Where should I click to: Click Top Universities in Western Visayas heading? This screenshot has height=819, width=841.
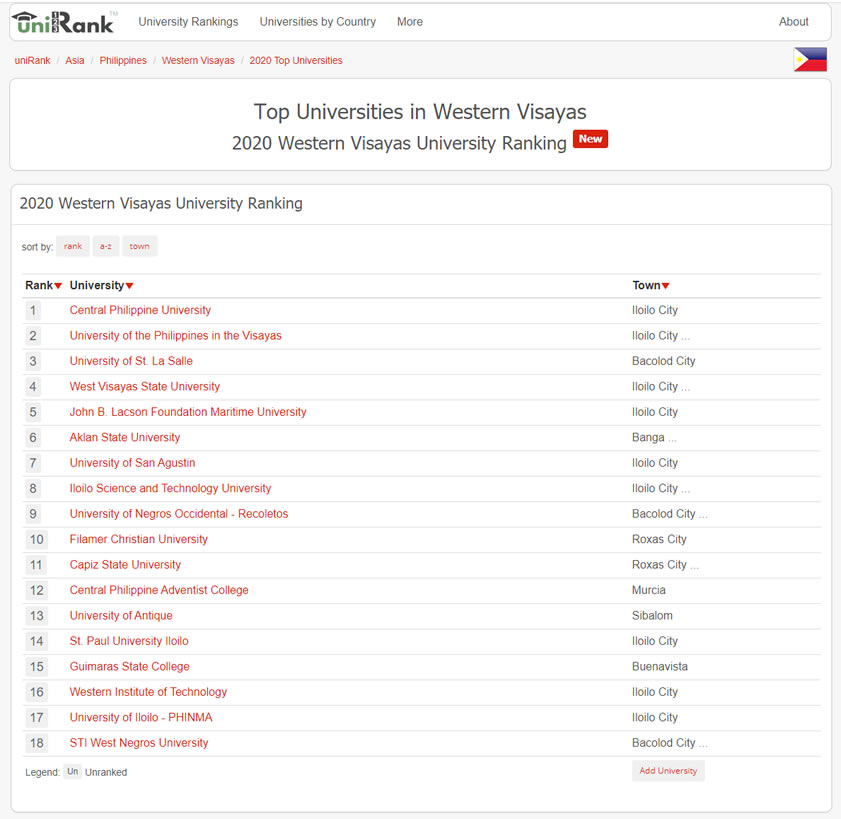tap(420, 112)
